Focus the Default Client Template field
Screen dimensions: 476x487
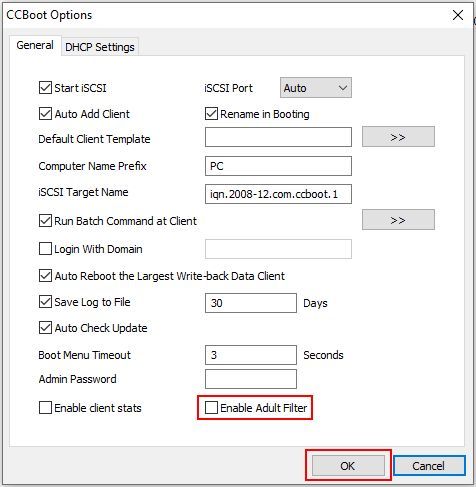[x=278, y=137]
